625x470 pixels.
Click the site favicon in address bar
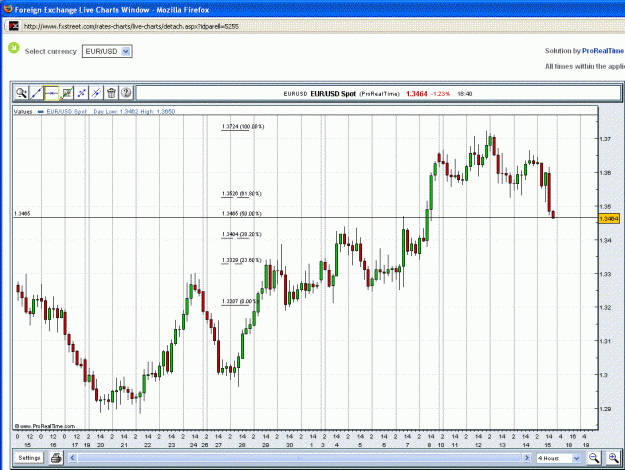(14, 26)
